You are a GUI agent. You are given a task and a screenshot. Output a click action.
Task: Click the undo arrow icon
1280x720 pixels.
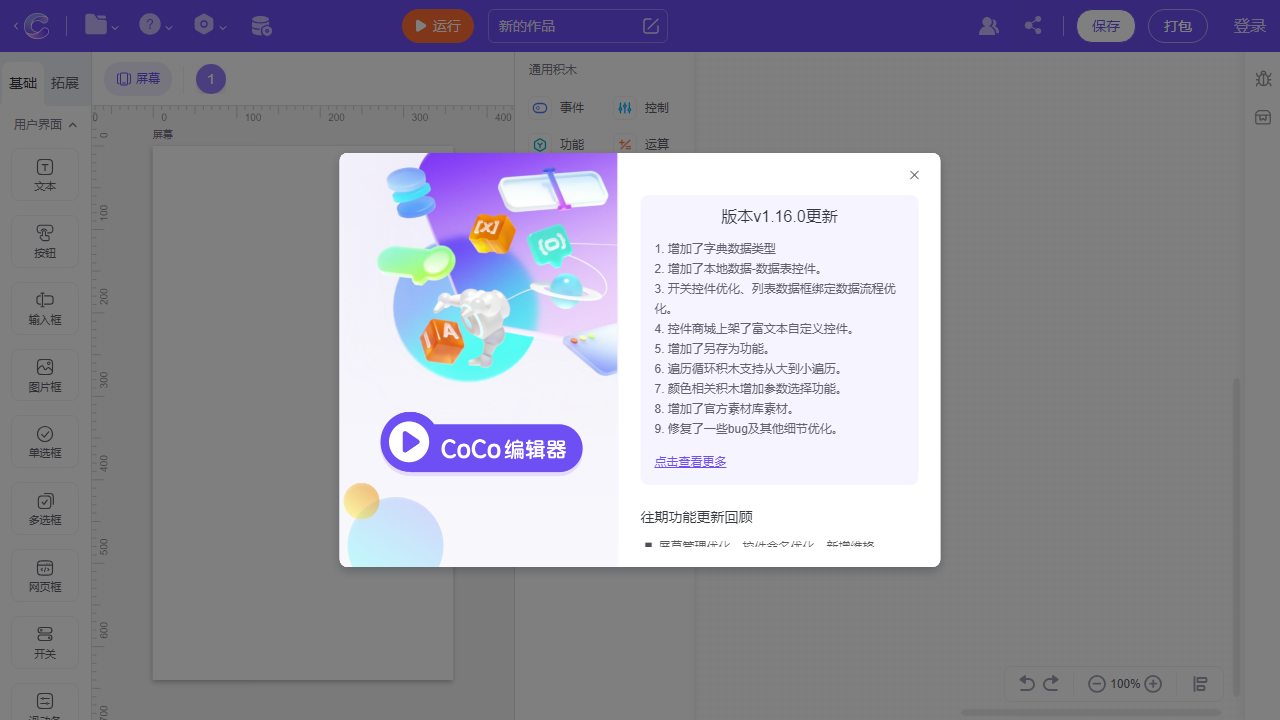tap(1026, 684)
